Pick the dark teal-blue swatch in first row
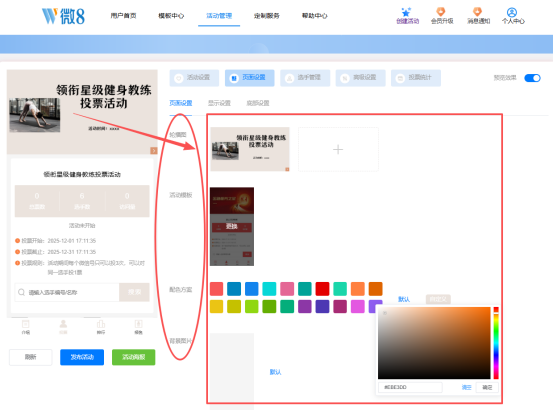Screen dimensions: 553x410 click(x=234, y=289)
